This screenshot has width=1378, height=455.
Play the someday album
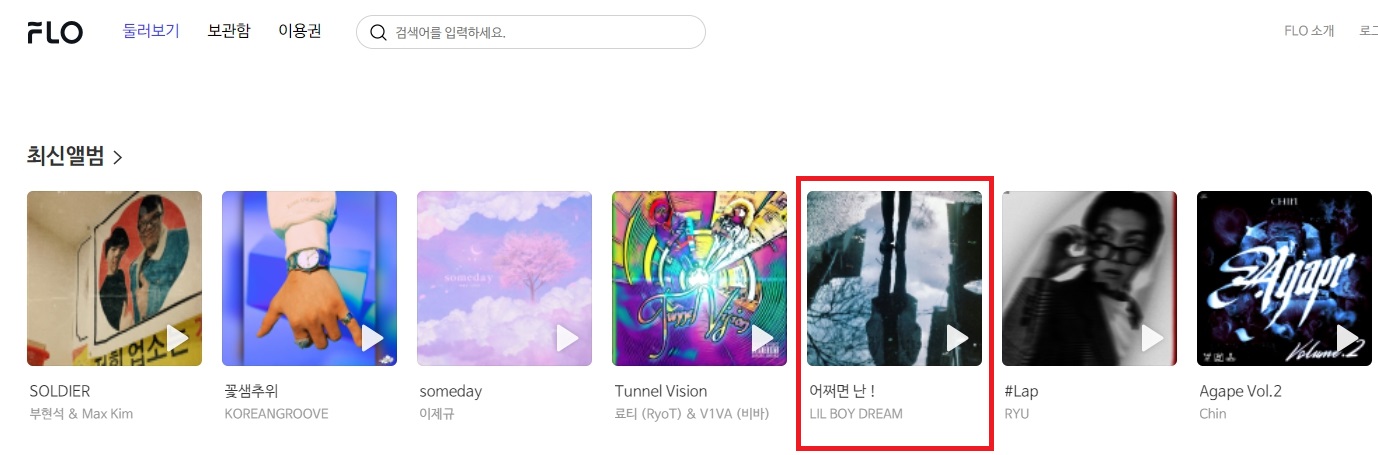[568, 338]
